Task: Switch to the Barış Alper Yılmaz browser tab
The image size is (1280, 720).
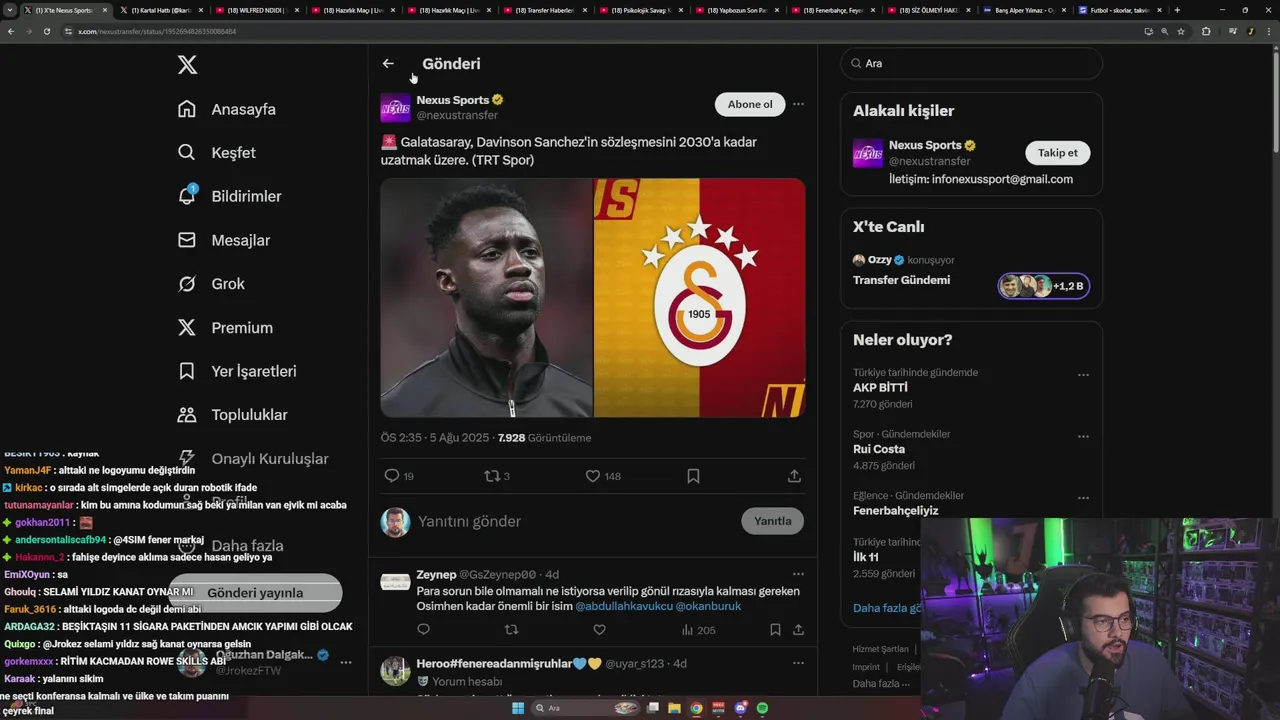Action: click(x=1024, y=10)
